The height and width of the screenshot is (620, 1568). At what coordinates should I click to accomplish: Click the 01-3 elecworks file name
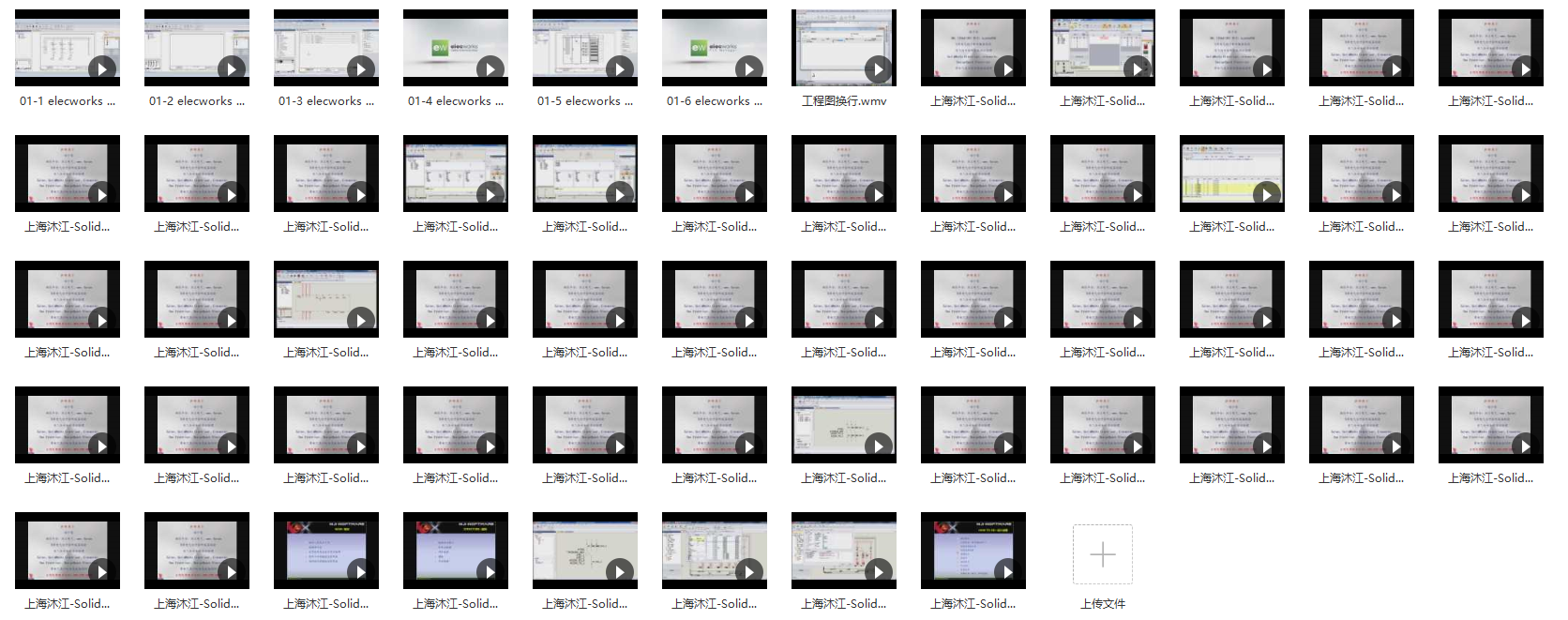pyautogui.click(x=326, y=101)
